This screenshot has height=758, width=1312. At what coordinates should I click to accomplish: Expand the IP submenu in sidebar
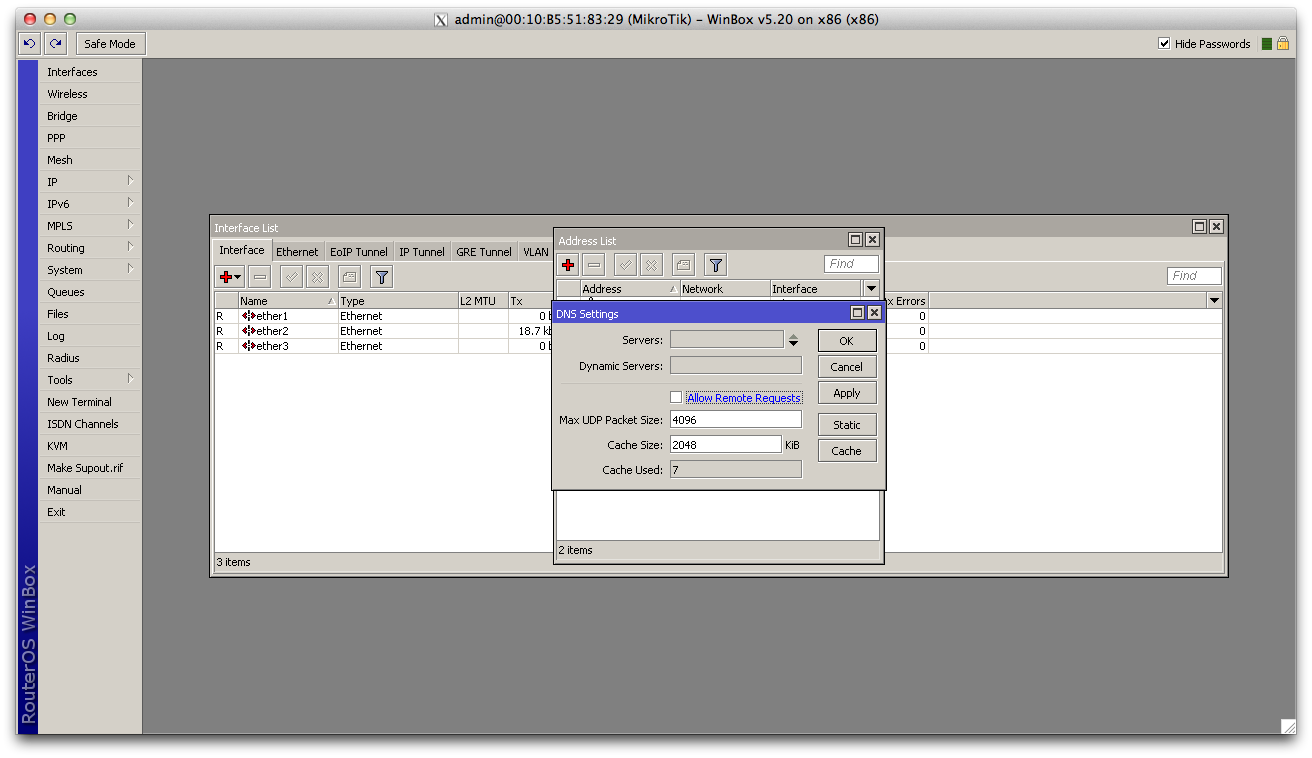pyautogui.click(x=90, y=182)
